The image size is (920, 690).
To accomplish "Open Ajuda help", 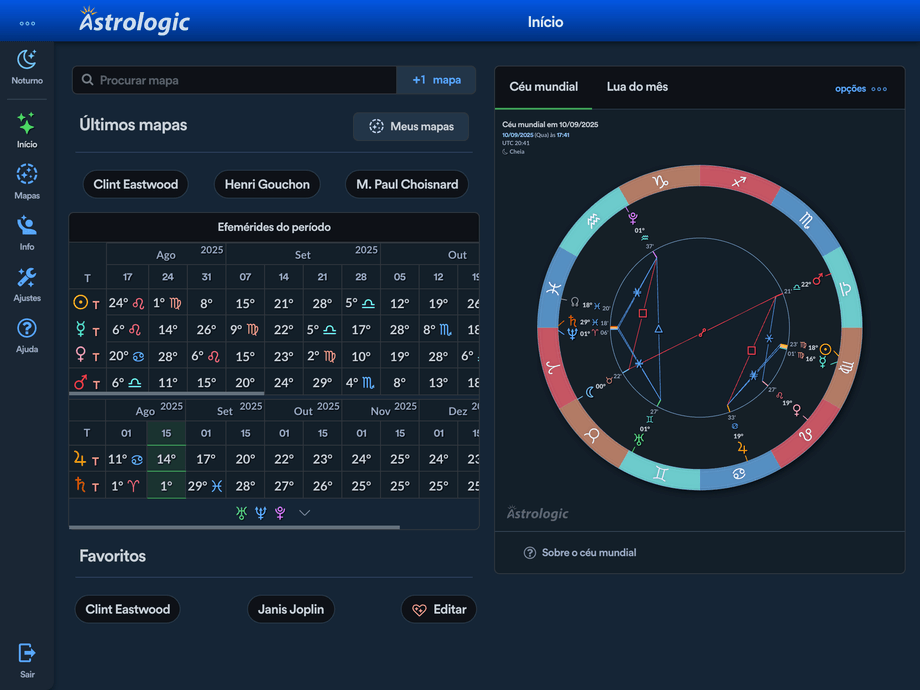I will pyautogui.click(x=27, y=336).
